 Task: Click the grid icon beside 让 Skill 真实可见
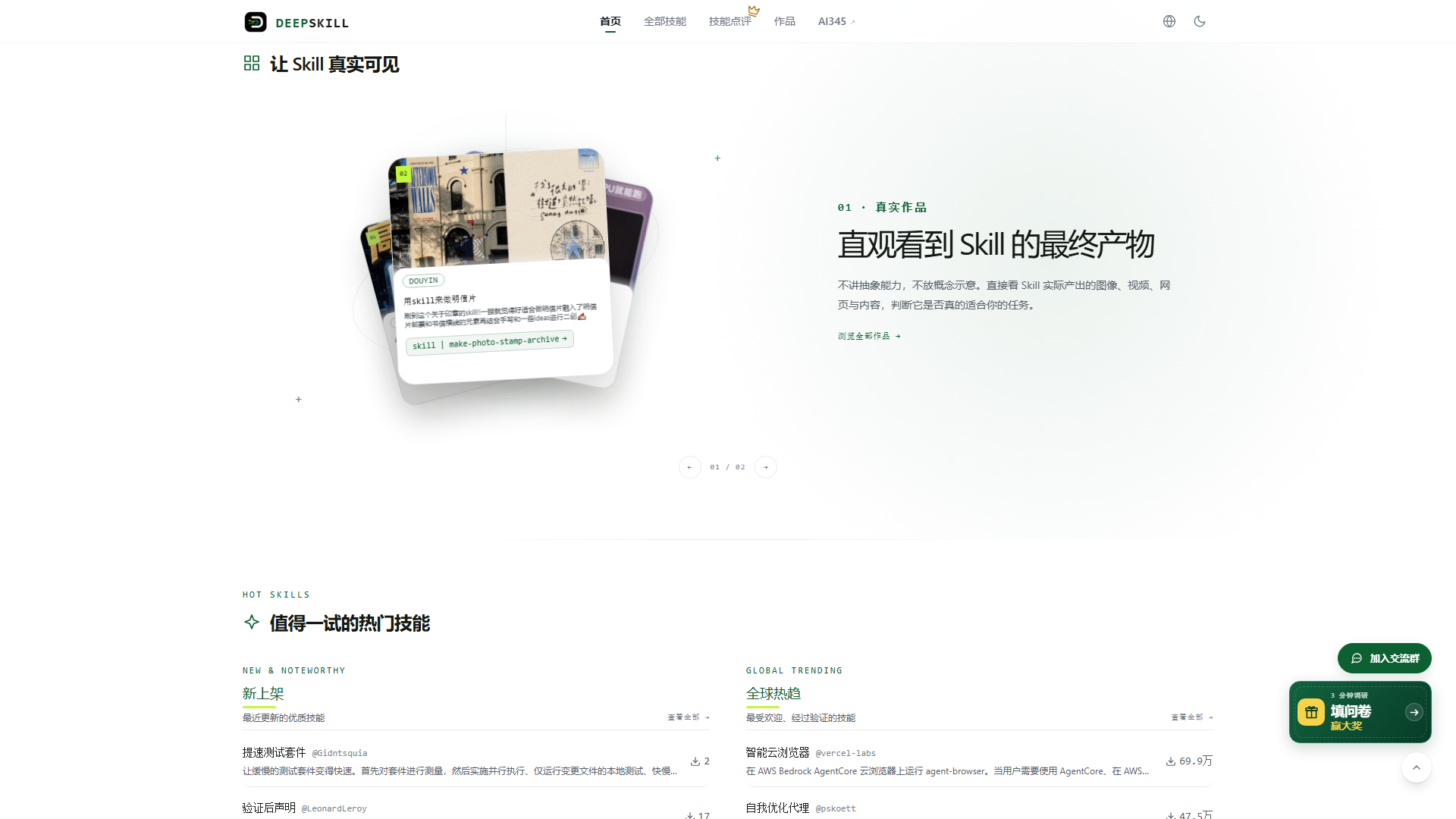(x=252, y=63)
